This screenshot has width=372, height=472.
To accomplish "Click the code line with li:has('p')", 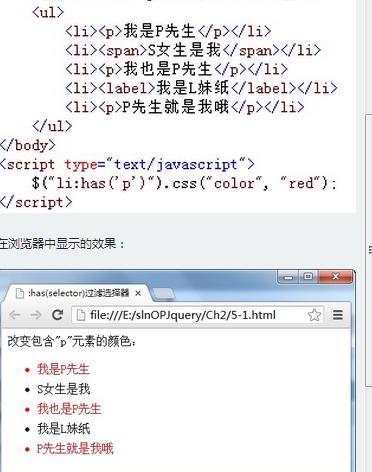I will point(184,183).
